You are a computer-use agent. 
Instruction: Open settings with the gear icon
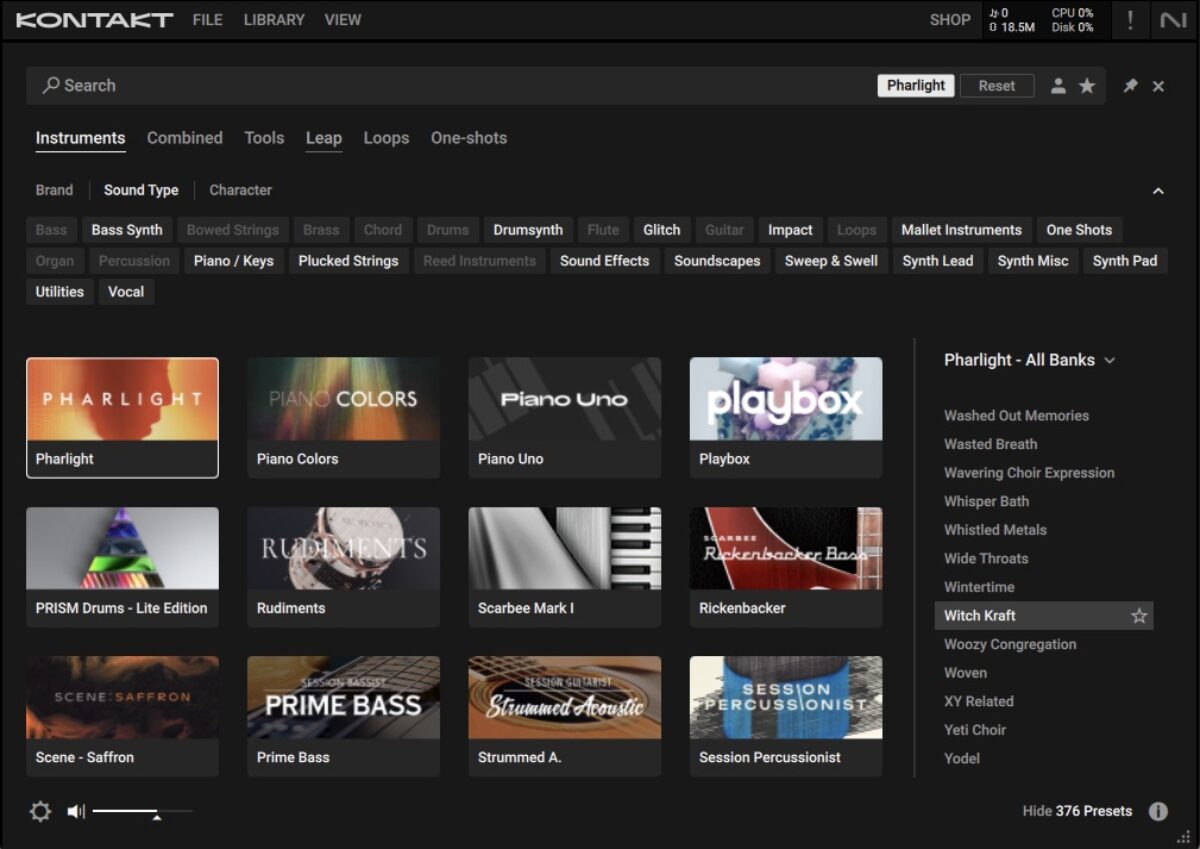pos(40,811)
